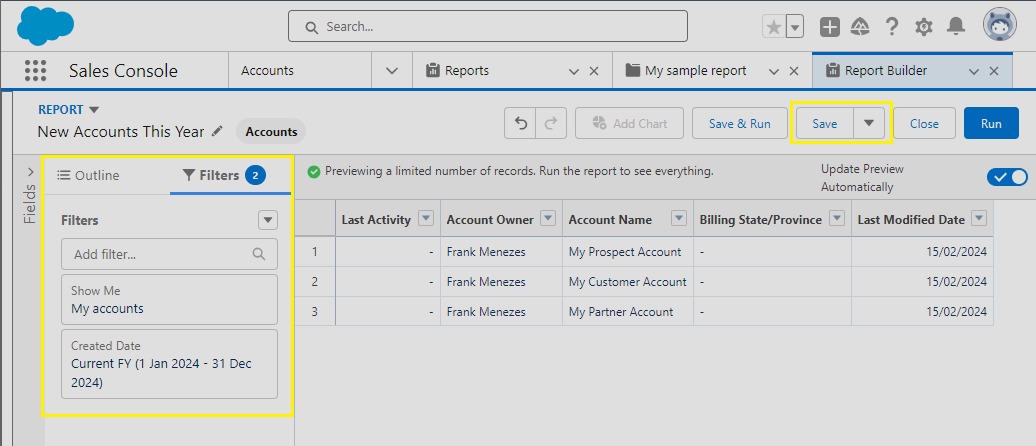
Task: Switch to the Reports tab
Action: [x=466, y=71]
